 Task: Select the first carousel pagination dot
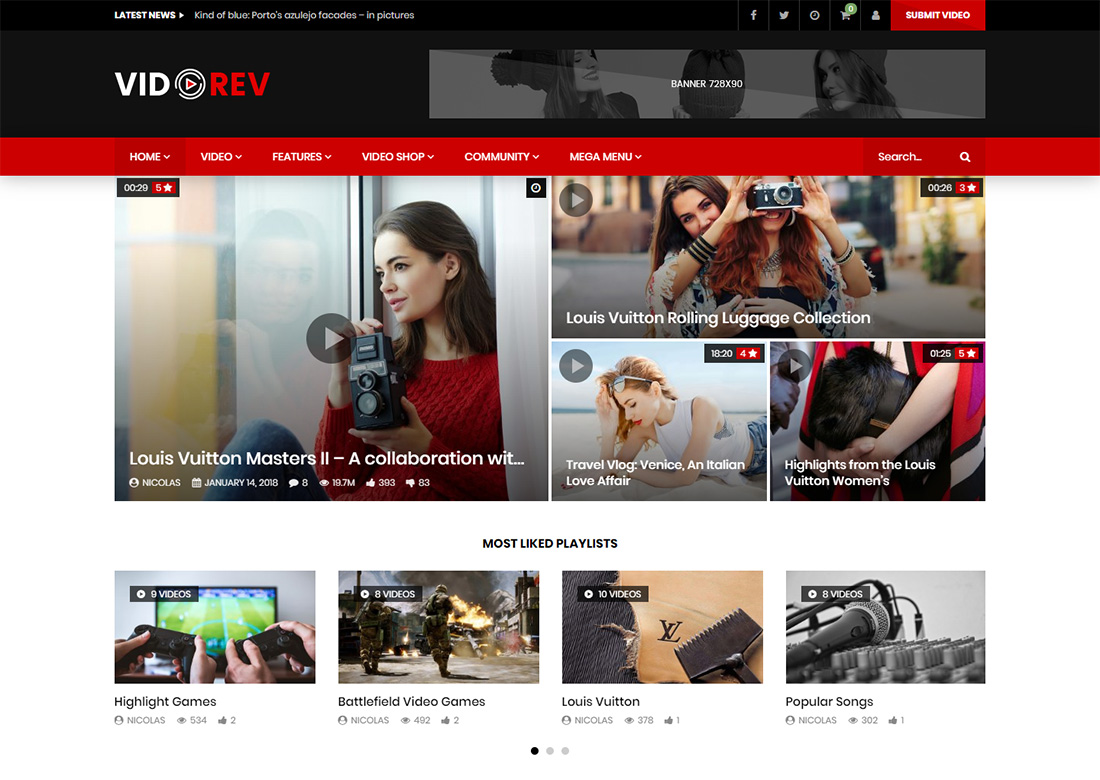tap(535, 751)
